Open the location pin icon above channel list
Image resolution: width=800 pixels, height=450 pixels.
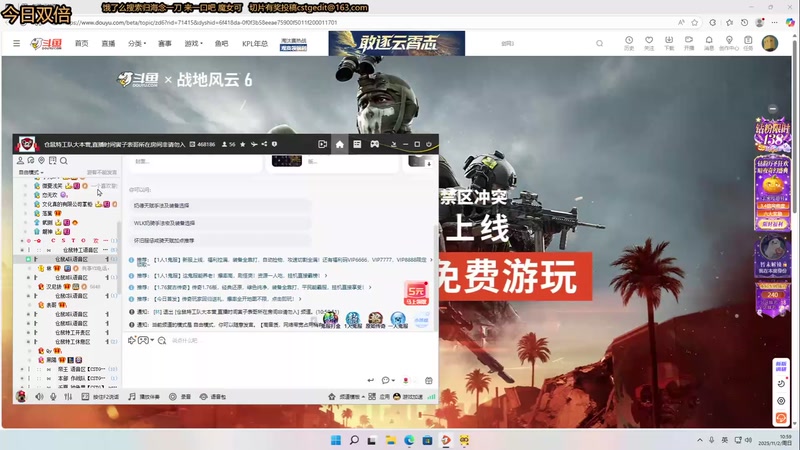(x=41, y=161)
